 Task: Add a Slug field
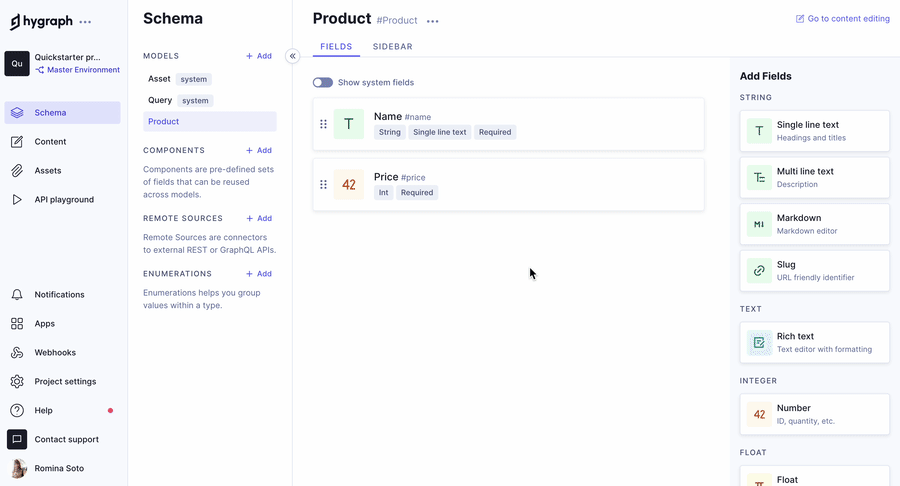click(x=814, y=271)
